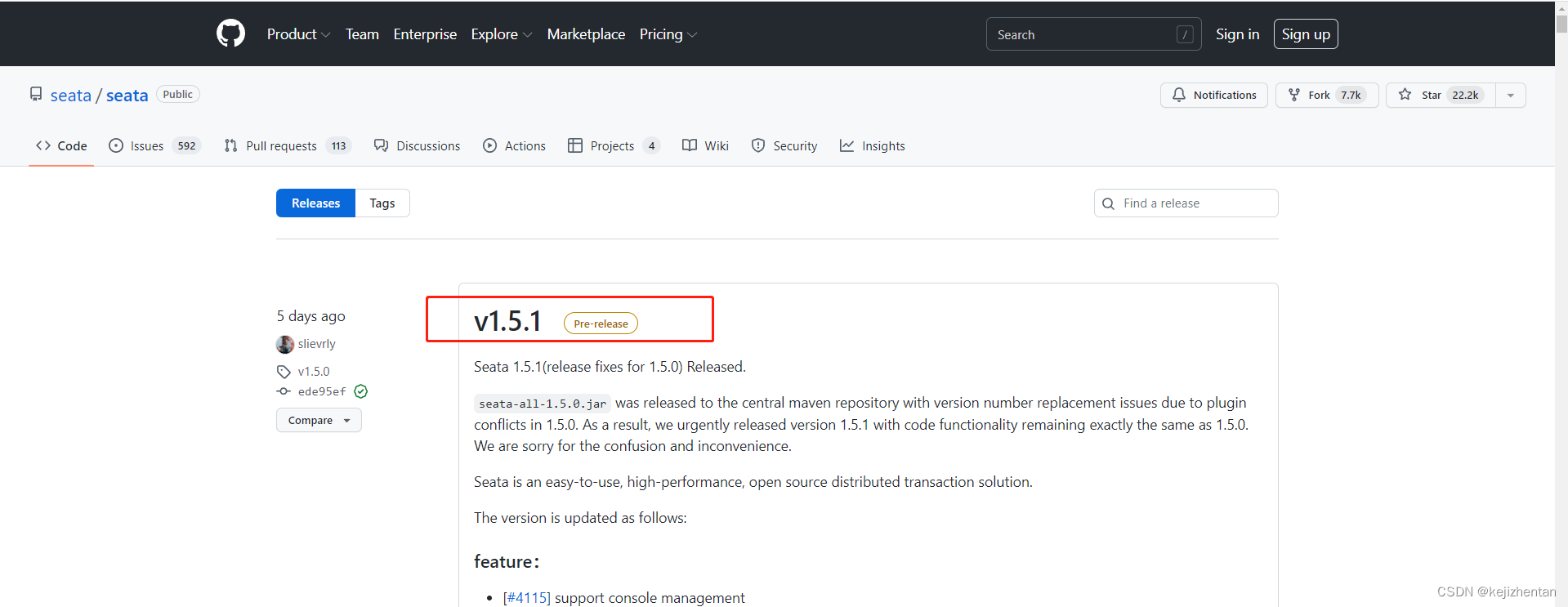Click the 5 days ago timestamp

310,316
